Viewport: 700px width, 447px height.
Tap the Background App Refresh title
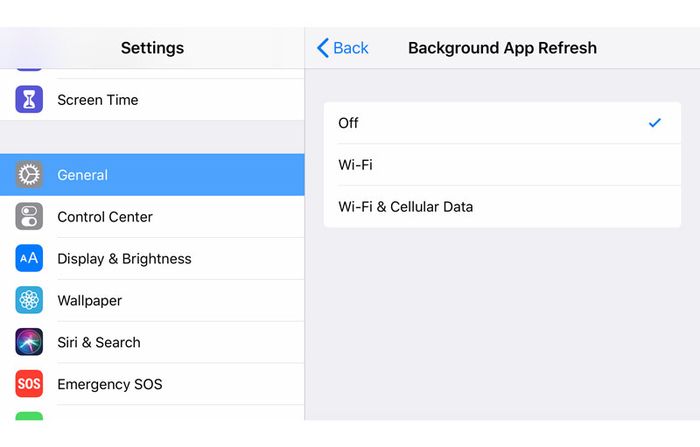[502, 48]
